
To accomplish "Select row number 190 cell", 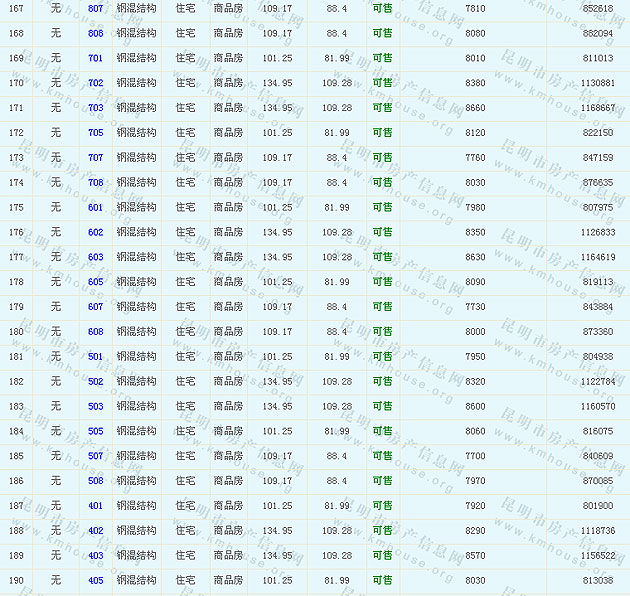I will pos(16,580).
